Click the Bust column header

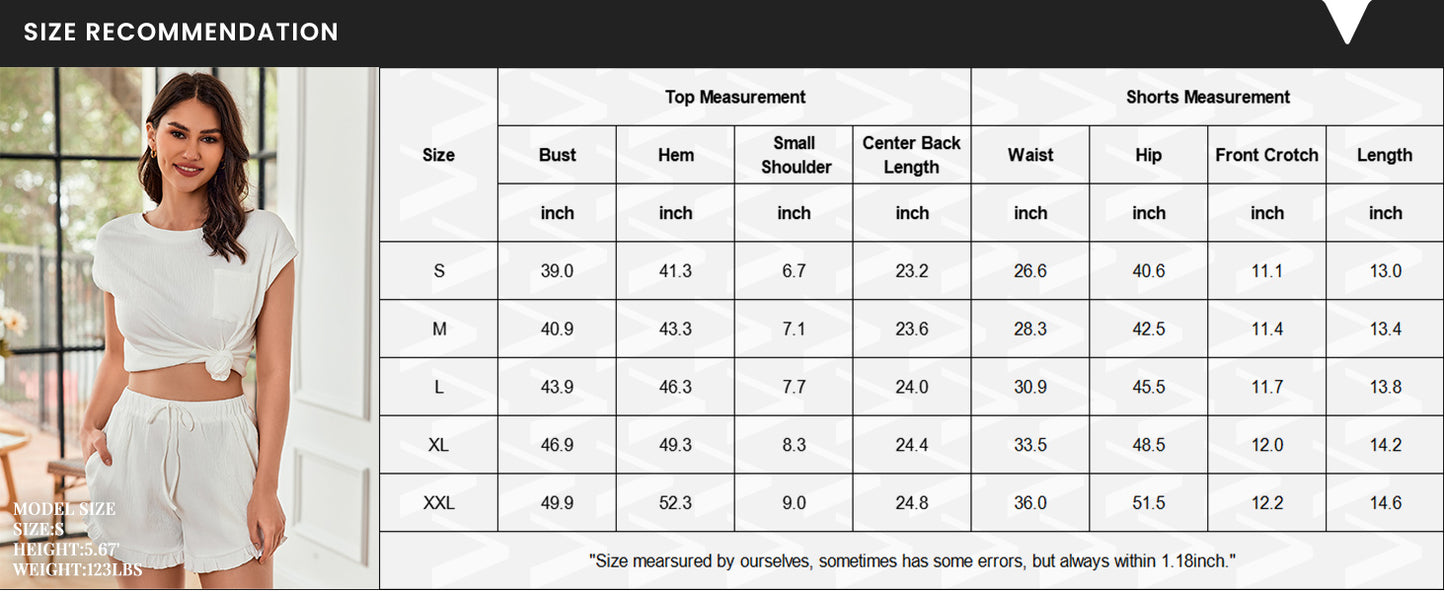coord(557,155)
